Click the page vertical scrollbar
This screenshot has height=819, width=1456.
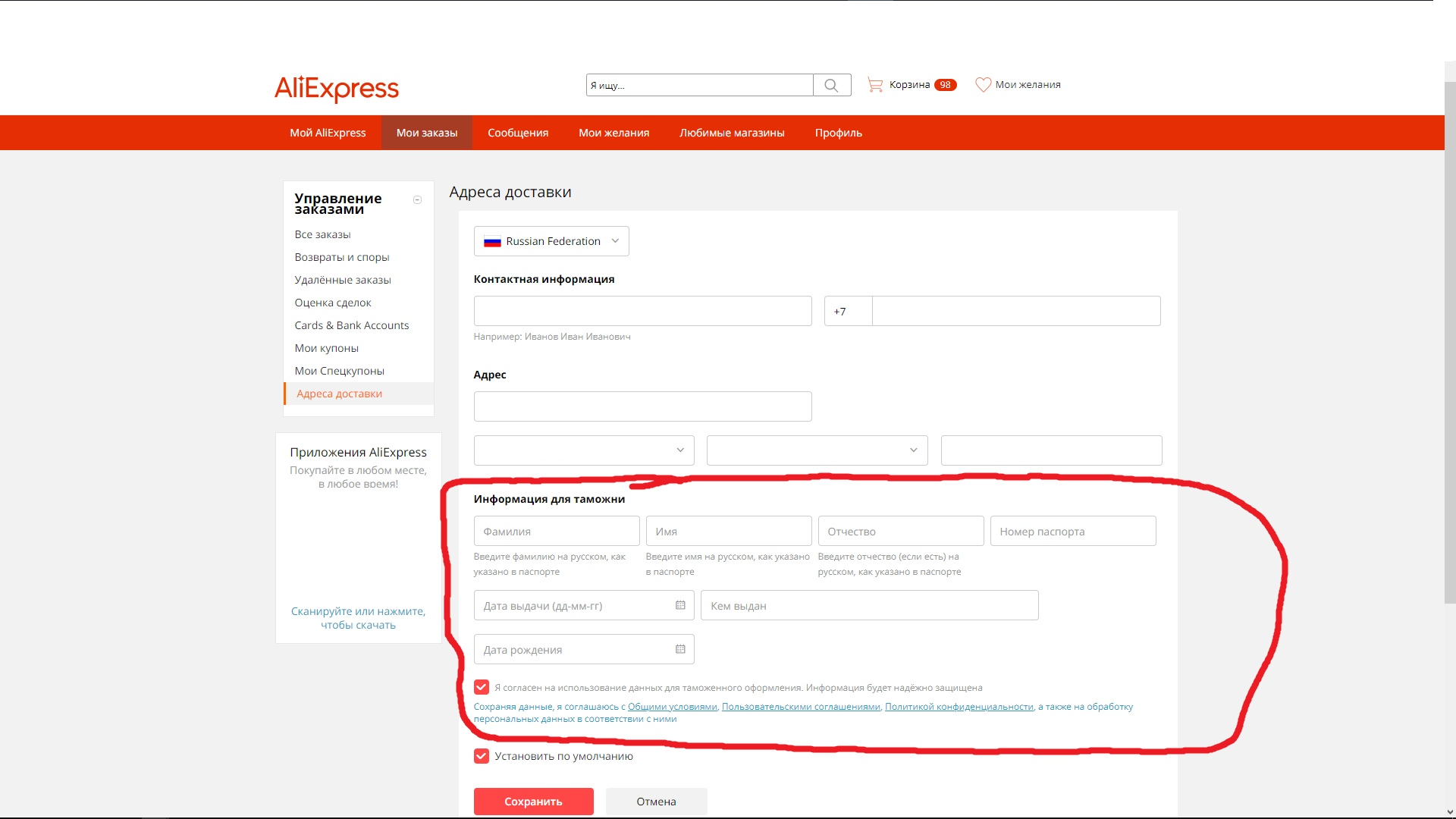[1450, 341]
